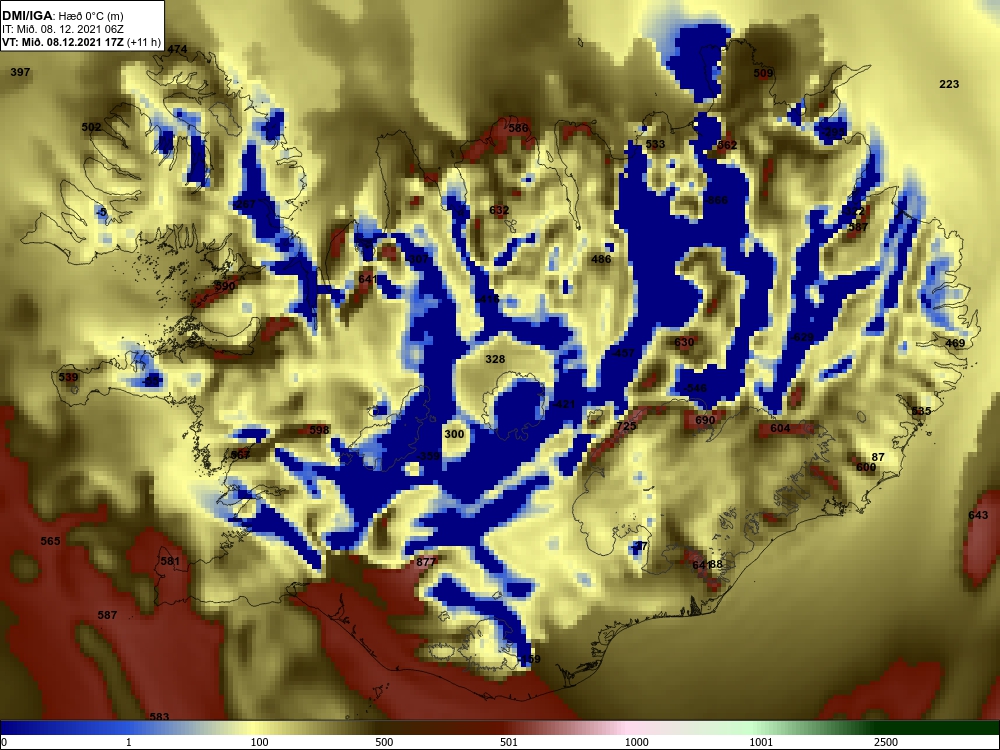Click the '1000' tick label on the colour scale
The height and width of the screenshot is (750, 1000).
click(636, 742)
